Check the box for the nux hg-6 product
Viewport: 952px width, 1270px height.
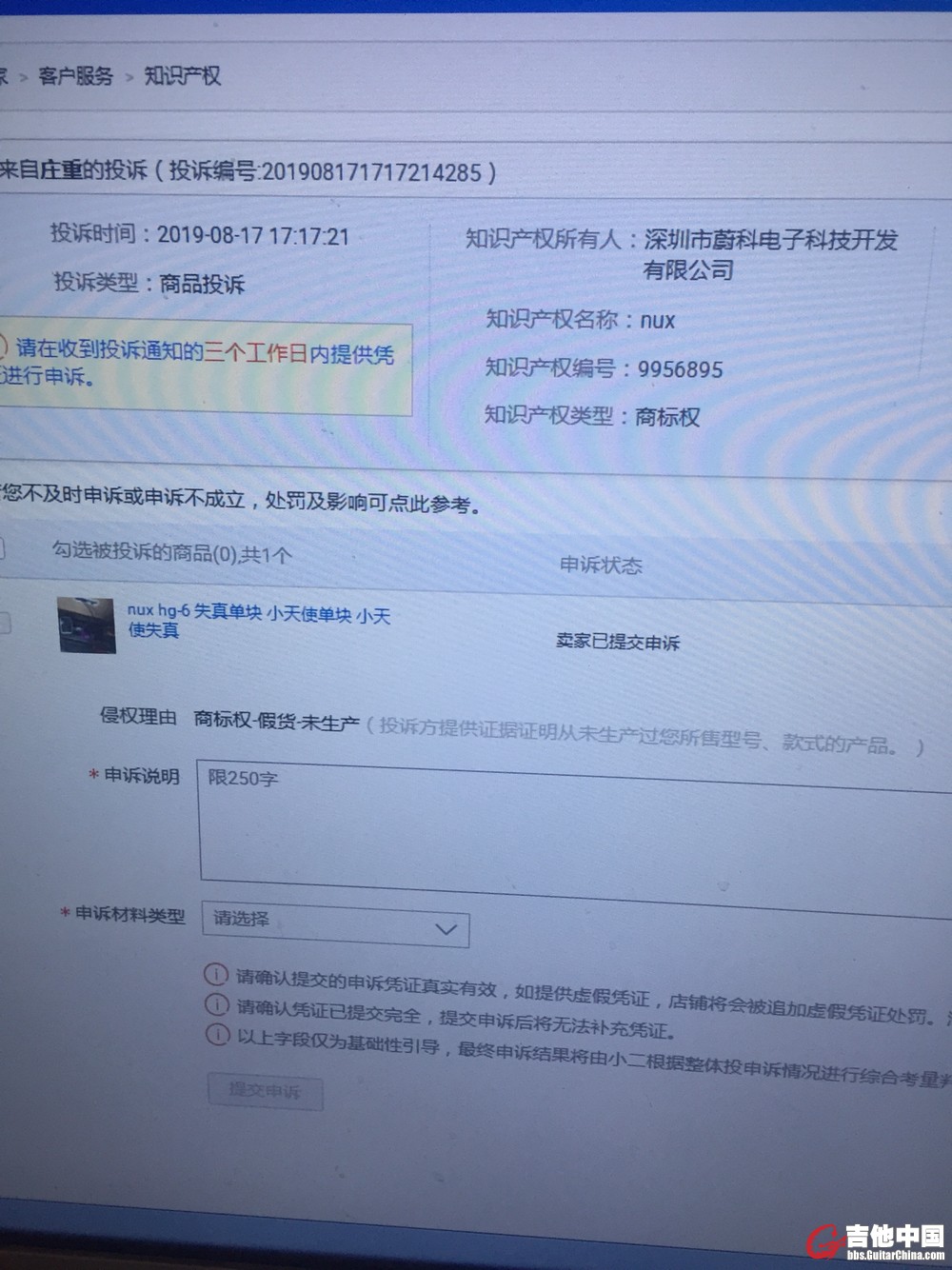coord(5,624)
